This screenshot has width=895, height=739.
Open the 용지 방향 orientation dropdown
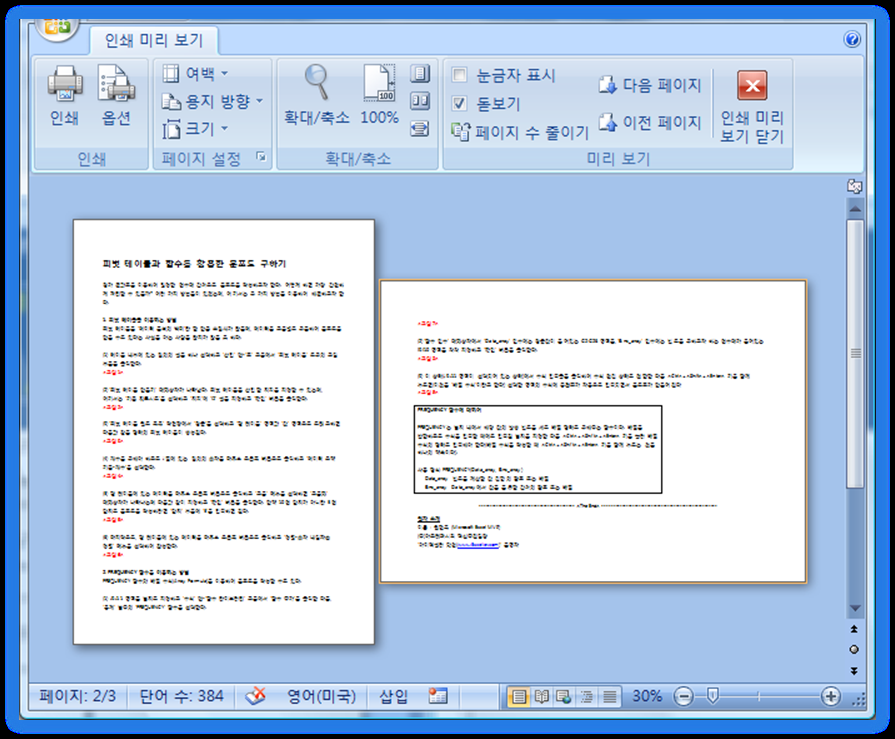[212, 102]
